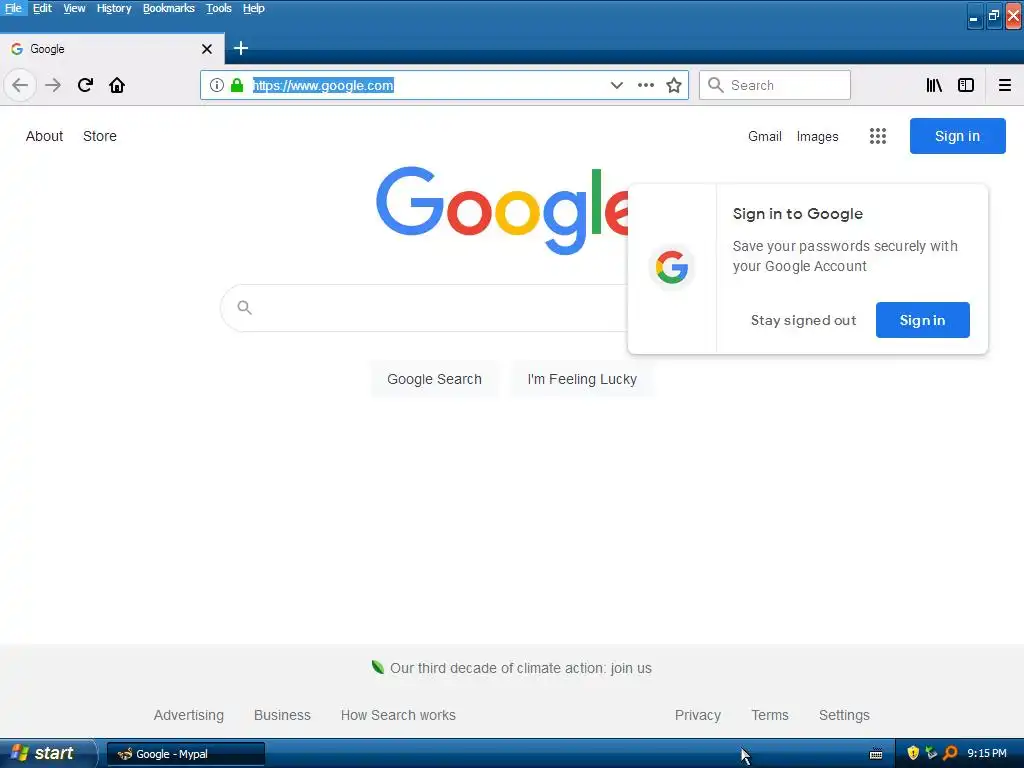This screenshot has height=768, width=1024.
Task: Minimize the browser window
Action: click(974, 16)
